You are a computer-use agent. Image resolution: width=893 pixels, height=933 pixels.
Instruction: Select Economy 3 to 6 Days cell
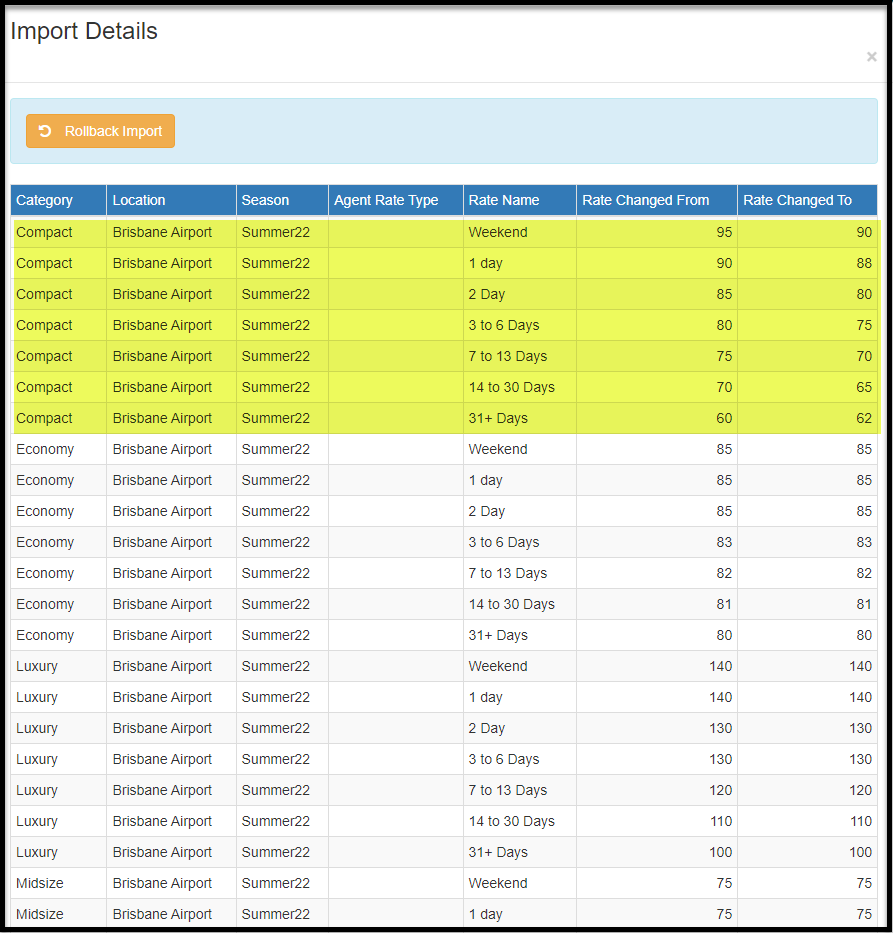(519, 542)
